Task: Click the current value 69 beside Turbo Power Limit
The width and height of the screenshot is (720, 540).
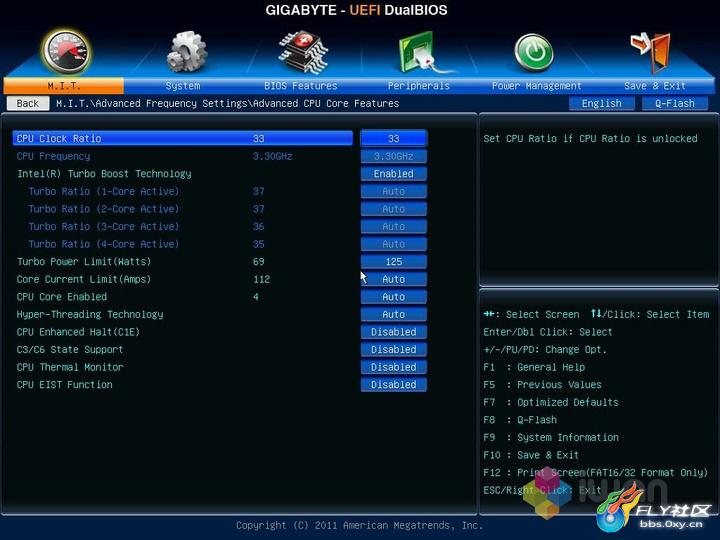Action: pos(259,261)
